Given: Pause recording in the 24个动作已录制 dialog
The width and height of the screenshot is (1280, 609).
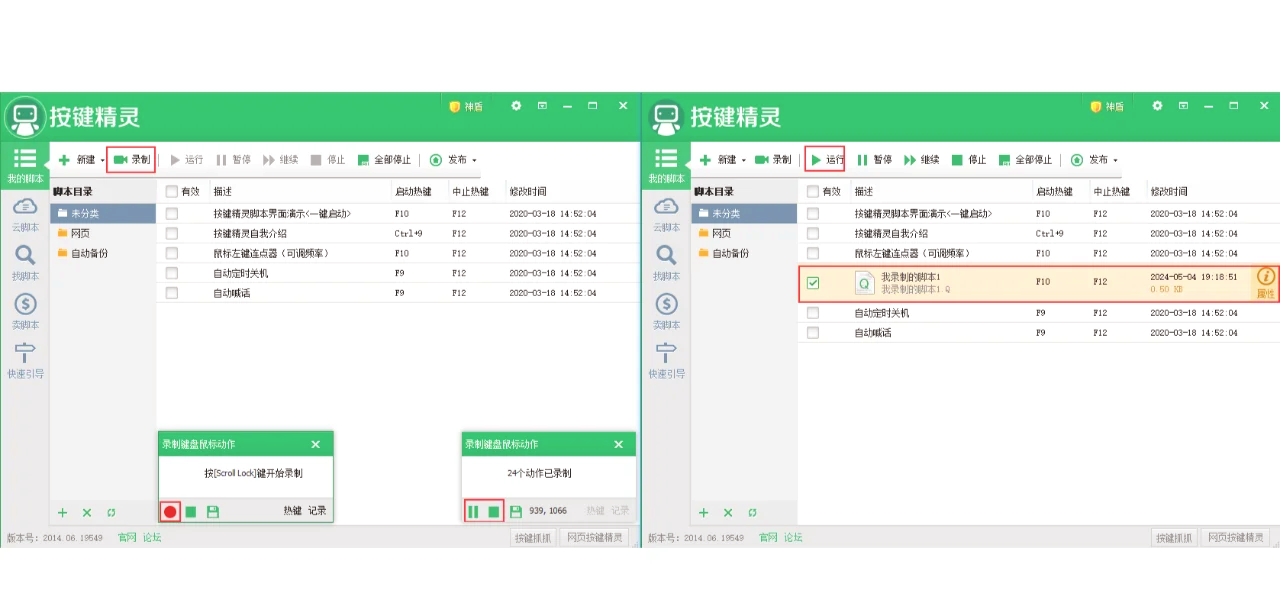Looking at the screenshot, I should (x=473, y=512).
